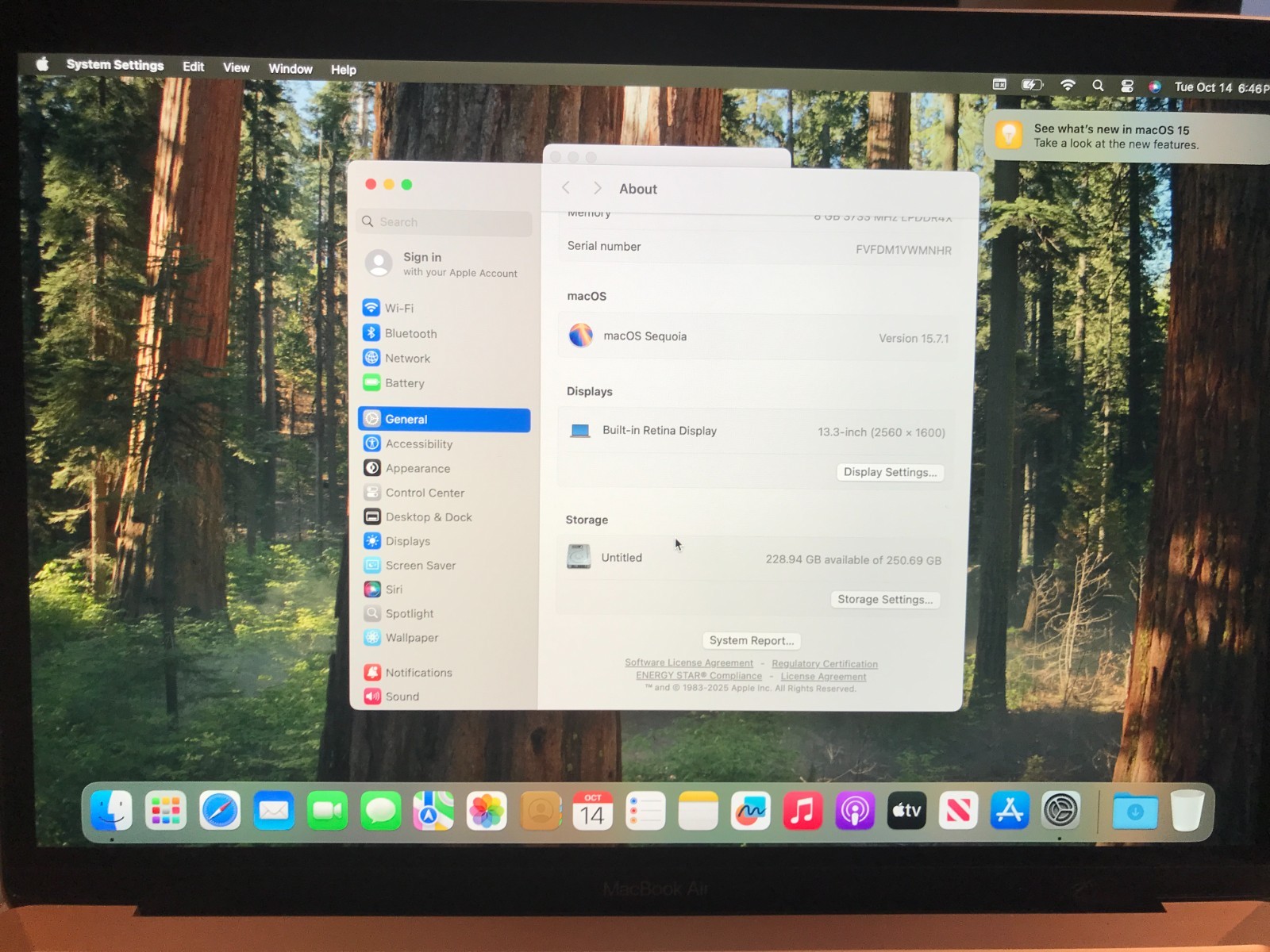The width and height of the screenshot is (1270, 952).
Task: Open the Notes app in Dock
Action: click(698, 811)
